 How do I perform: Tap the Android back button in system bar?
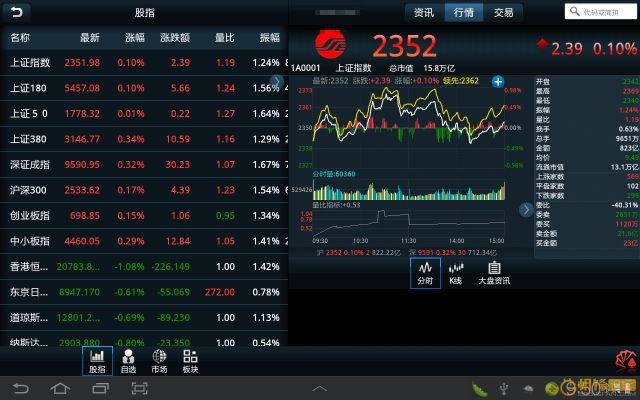click(x=20, y=388)
